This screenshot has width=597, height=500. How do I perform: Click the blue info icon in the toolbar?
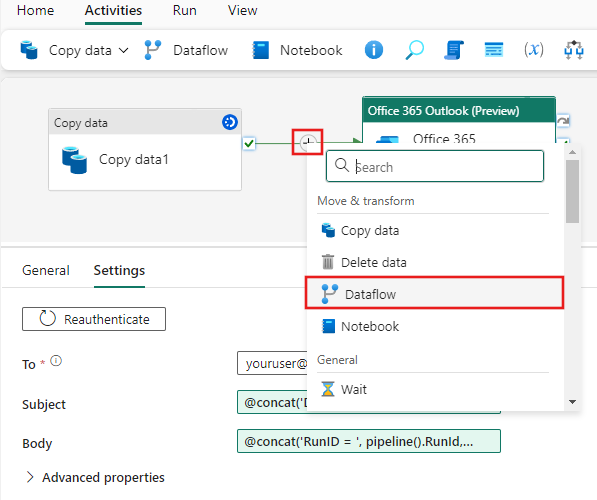[x=374, y=50]
